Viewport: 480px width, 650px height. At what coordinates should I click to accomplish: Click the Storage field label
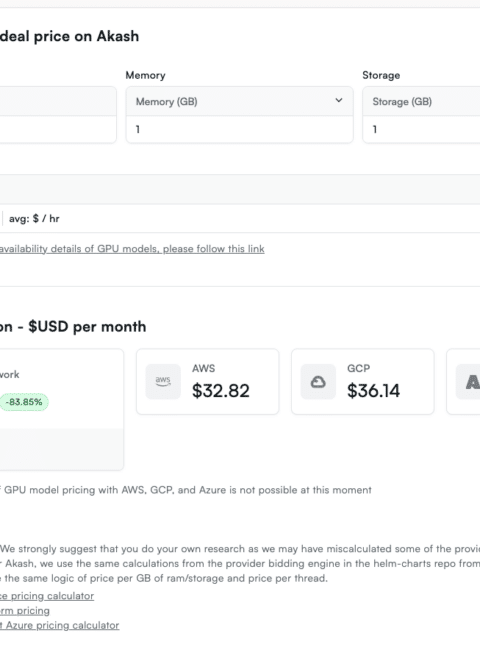(x=381, y=75)
